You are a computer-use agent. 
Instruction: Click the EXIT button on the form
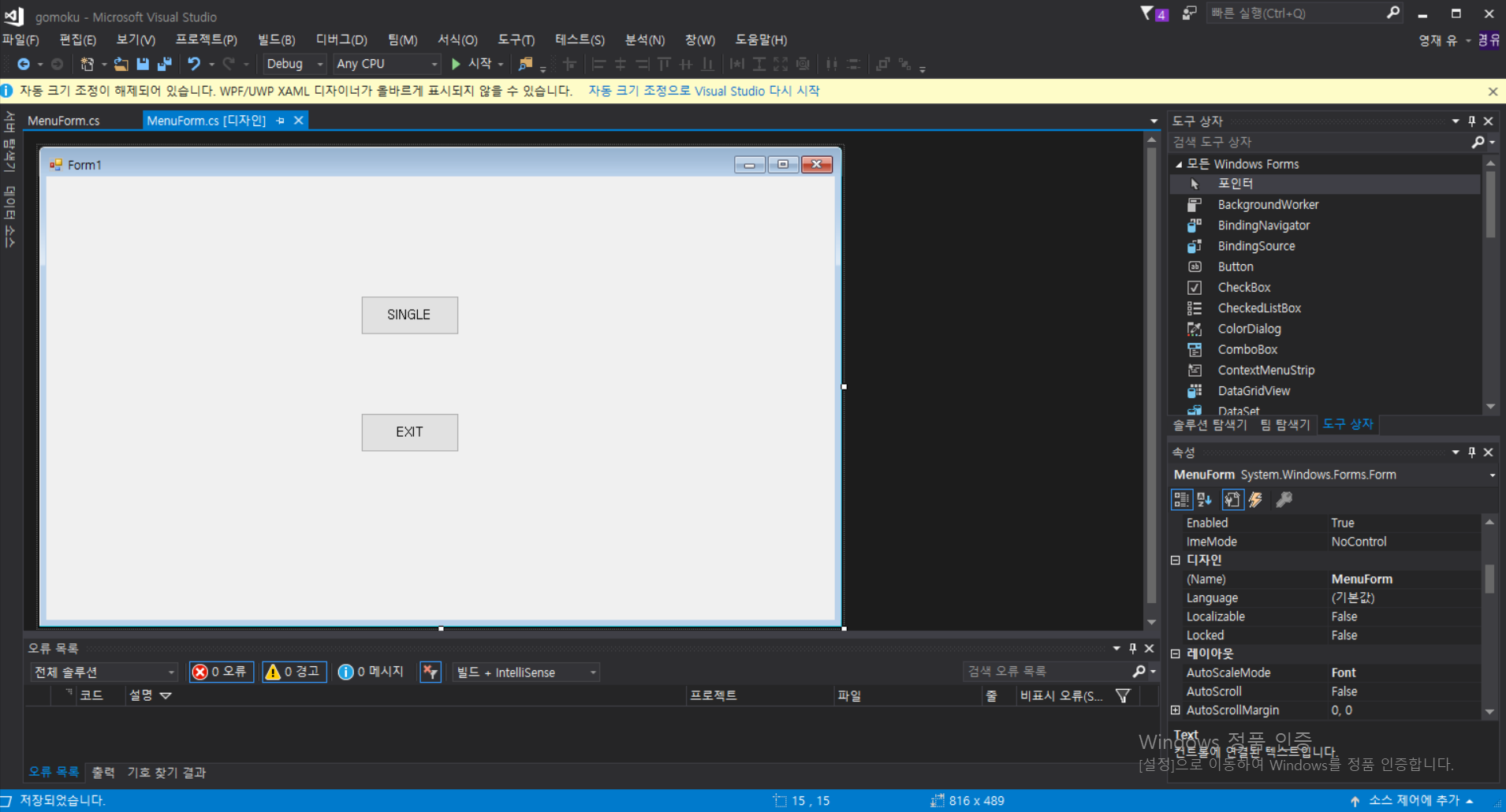[x=410, y=432]
